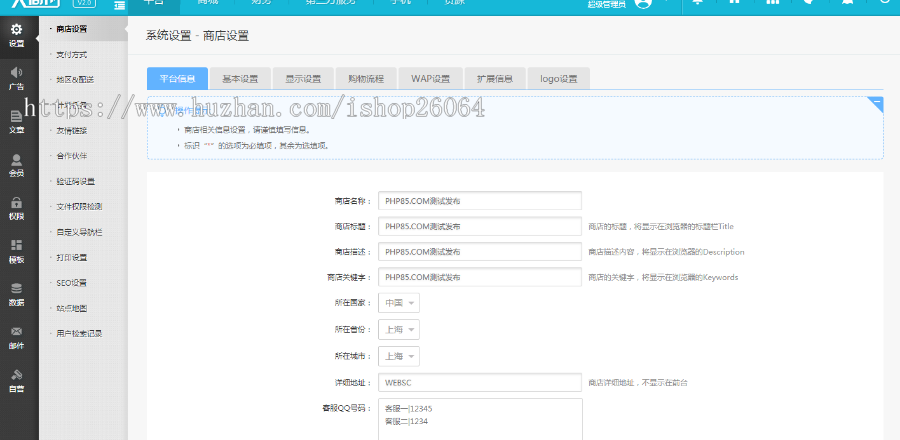The height and width of the screenshot is (440, 900).
Task: Click the hint 商店的标题，将显示在浏览器的标题栏Title
Action: click(x=661, y=227)
